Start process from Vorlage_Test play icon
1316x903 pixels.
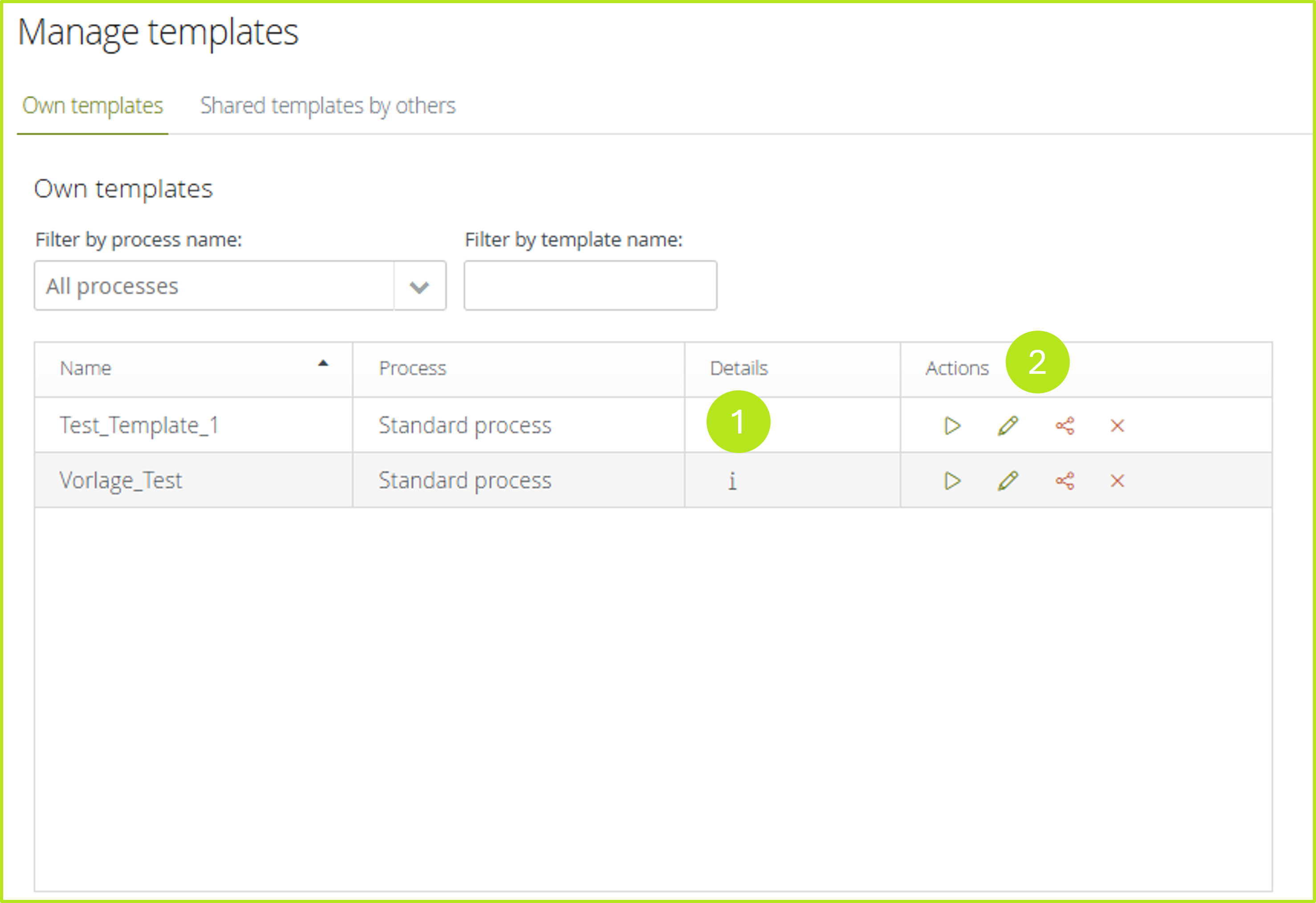(952, 481)
